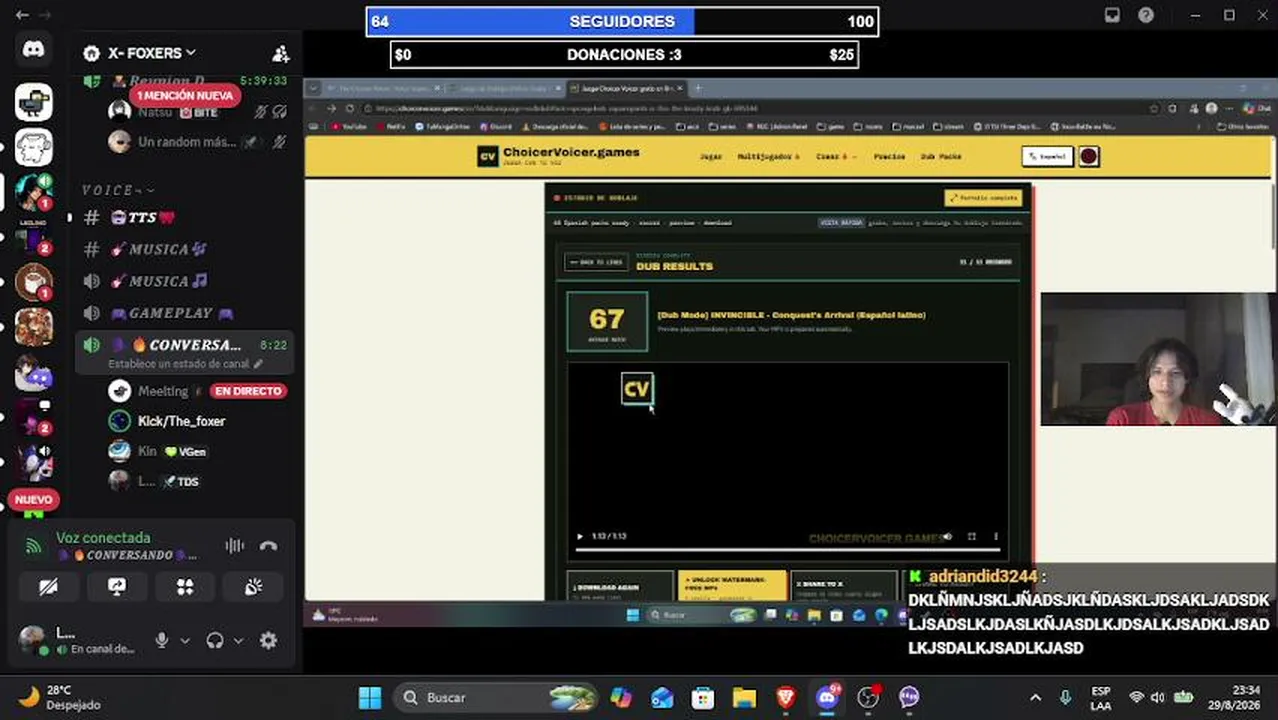Image resolution: width=1278 pixels, height=720 pixels.
Task: Open the soundboard
Action: coord(253,587)
